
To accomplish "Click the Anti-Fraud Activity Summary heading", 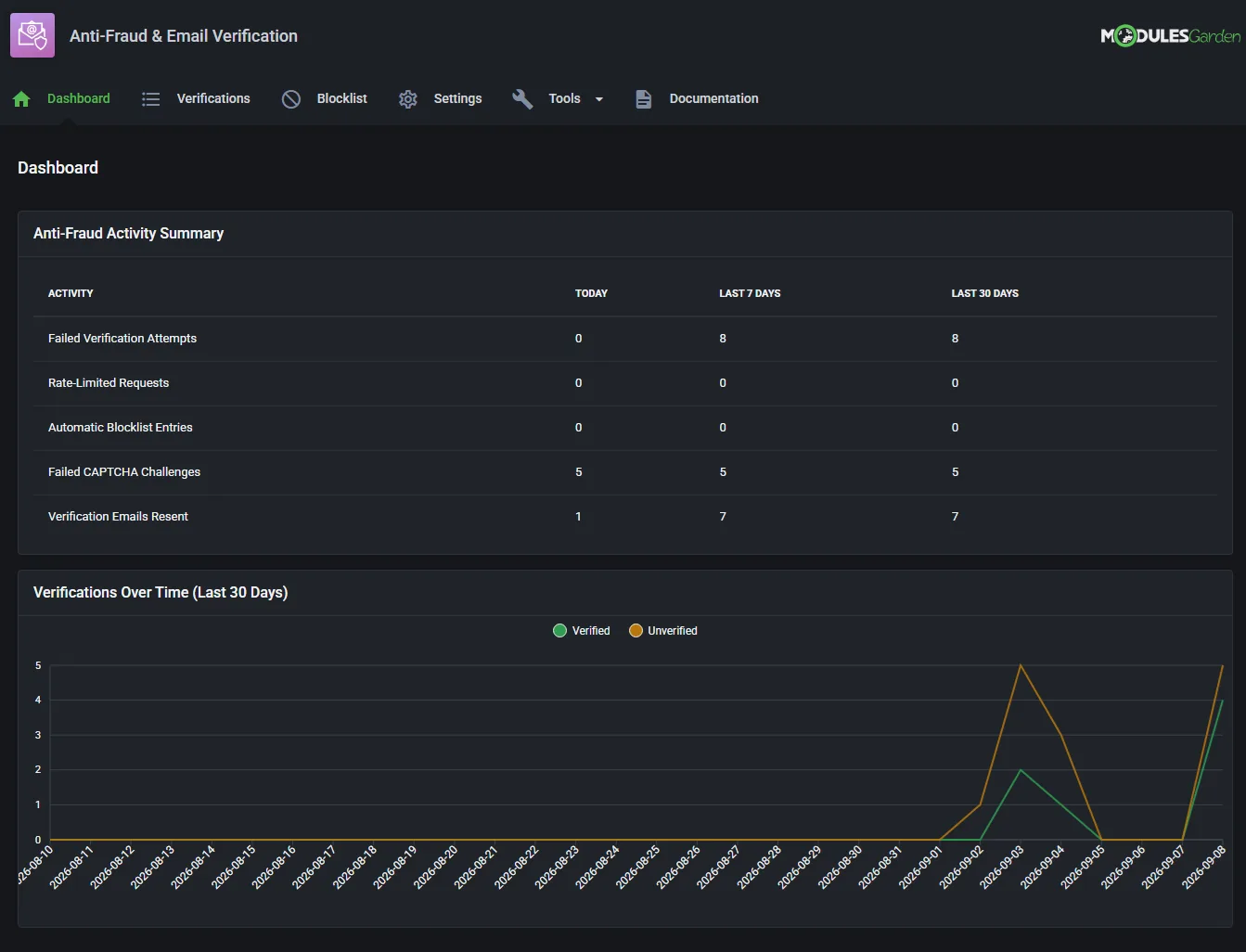I will (x=128, y=234).
